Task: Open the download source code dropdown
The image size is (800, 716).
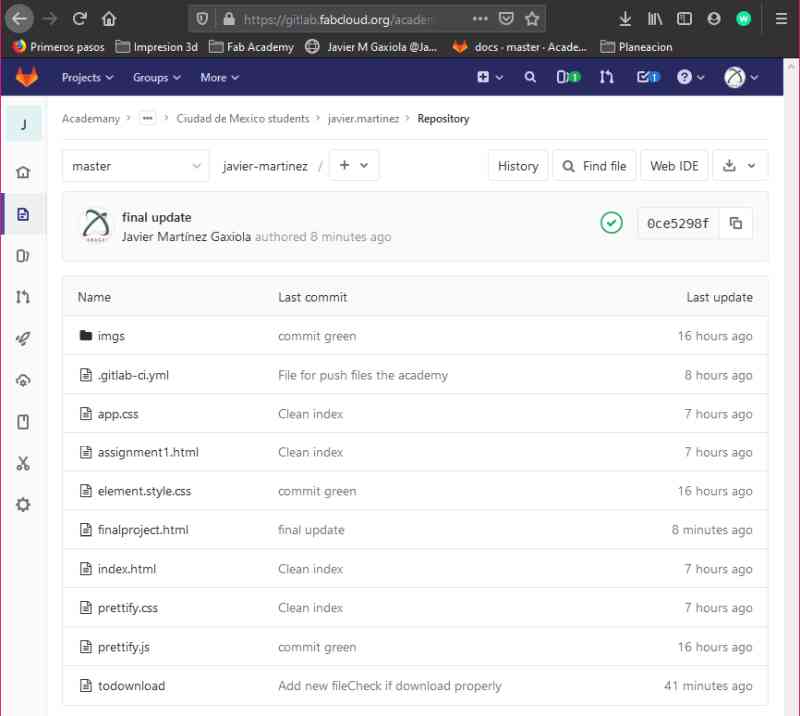Action: [740, 165]
